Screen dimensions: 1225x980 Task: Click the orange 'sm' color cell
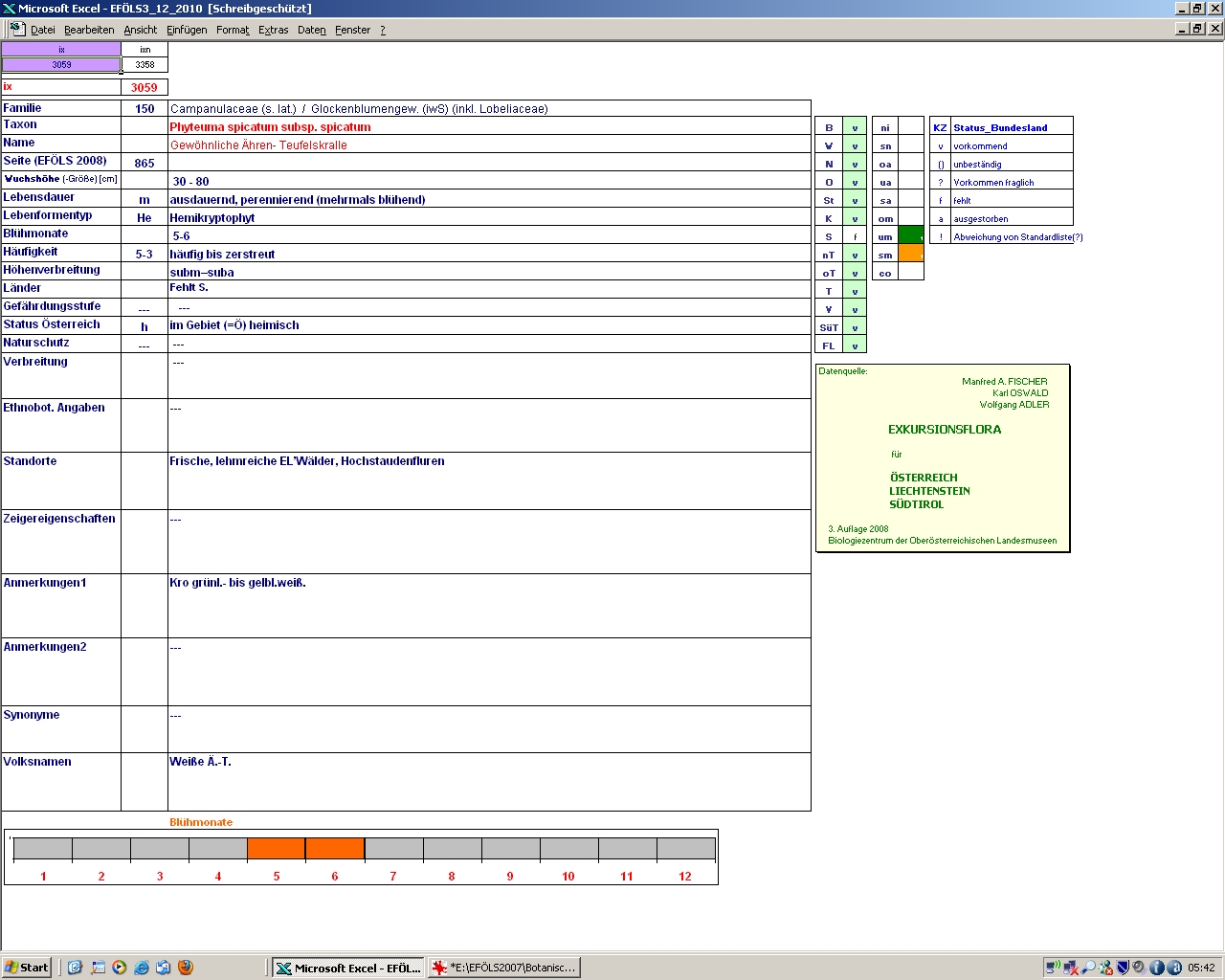coord(911,255)
